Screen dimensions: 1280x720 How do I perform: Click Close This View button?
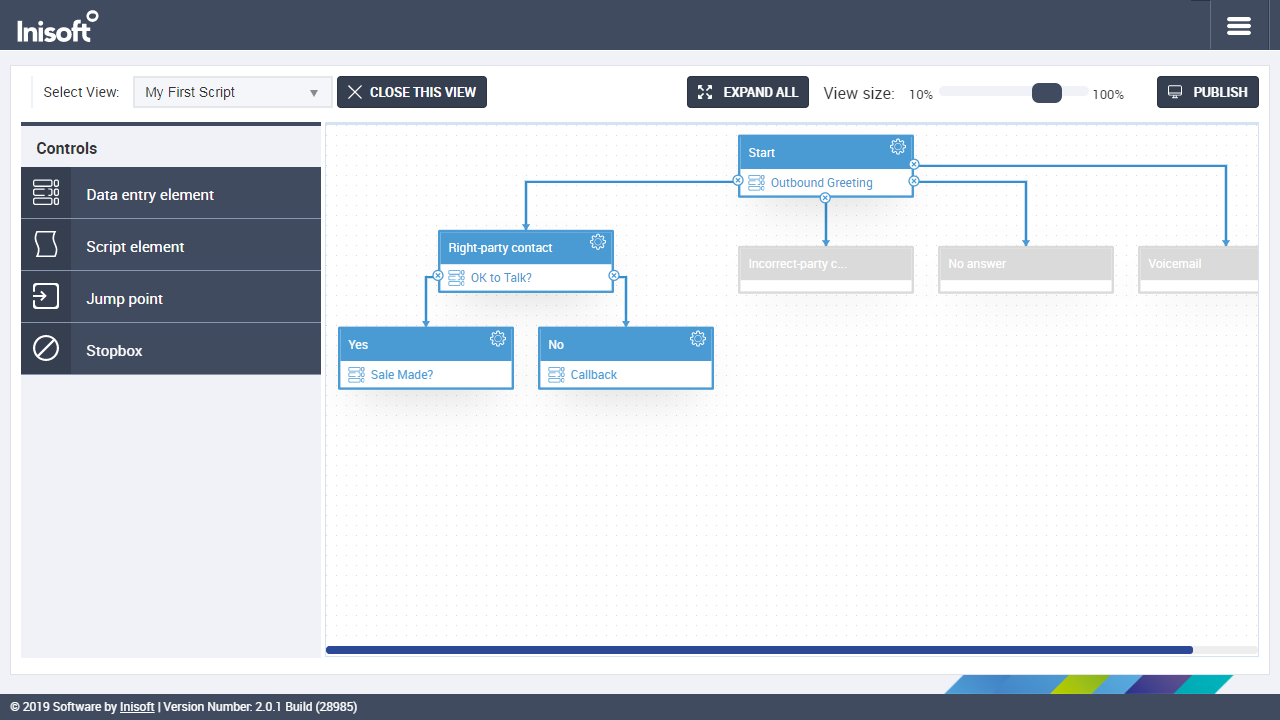pyautogui.click(x=412, y=92)
